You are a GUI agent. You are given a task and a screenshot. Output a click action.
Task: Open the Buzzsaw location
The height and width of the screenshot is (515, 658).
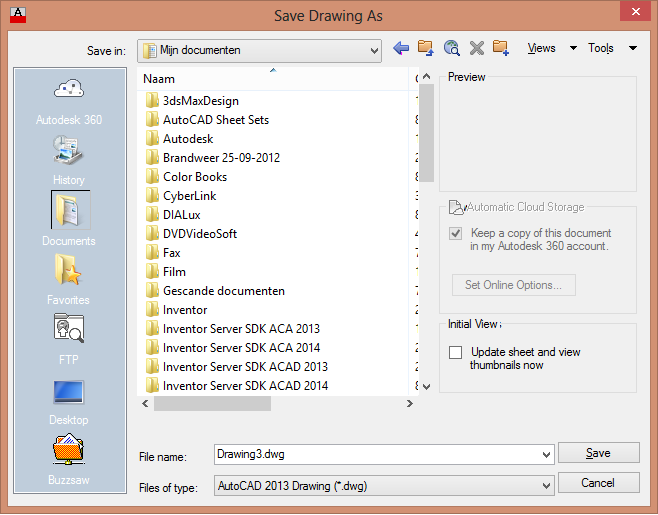tap(69, 460)
